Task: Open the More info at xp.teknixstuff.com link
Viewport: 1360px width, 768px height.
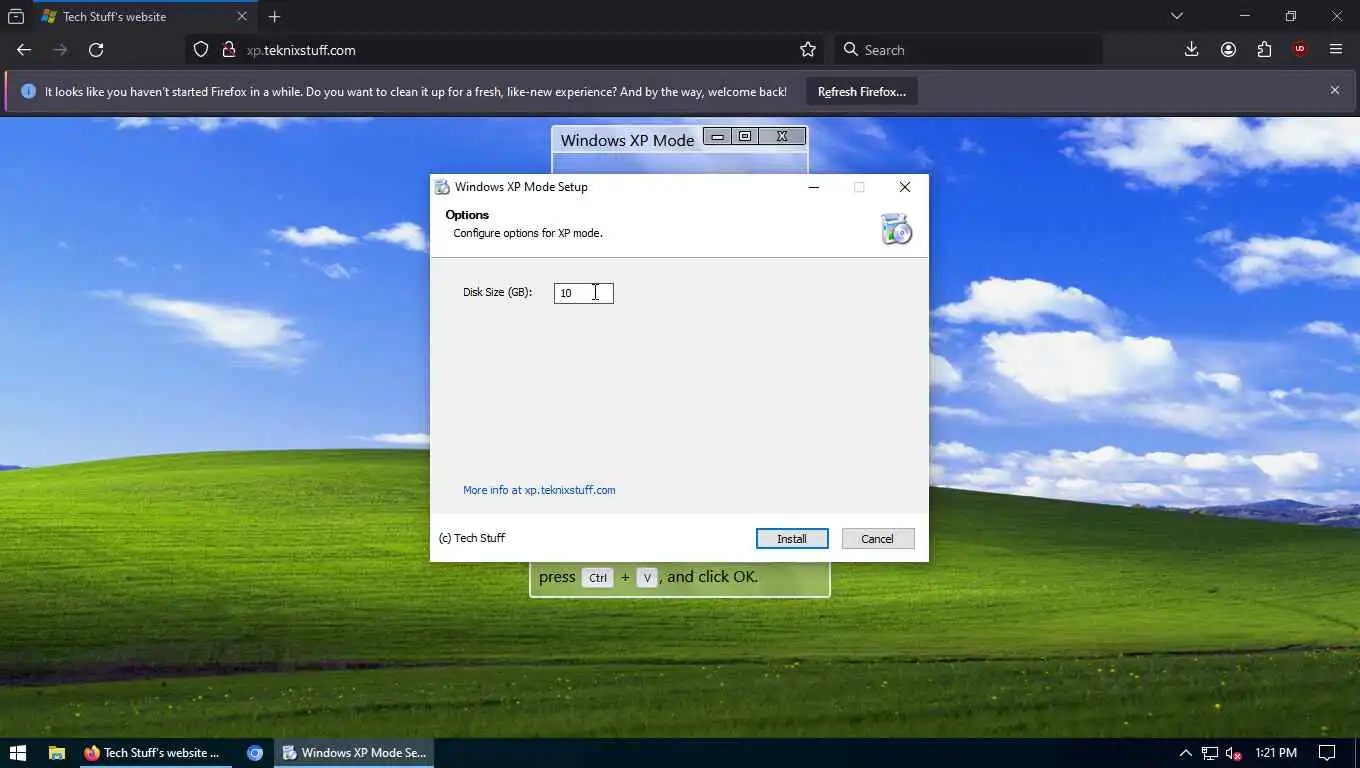Action: click(x=539, y=490)
